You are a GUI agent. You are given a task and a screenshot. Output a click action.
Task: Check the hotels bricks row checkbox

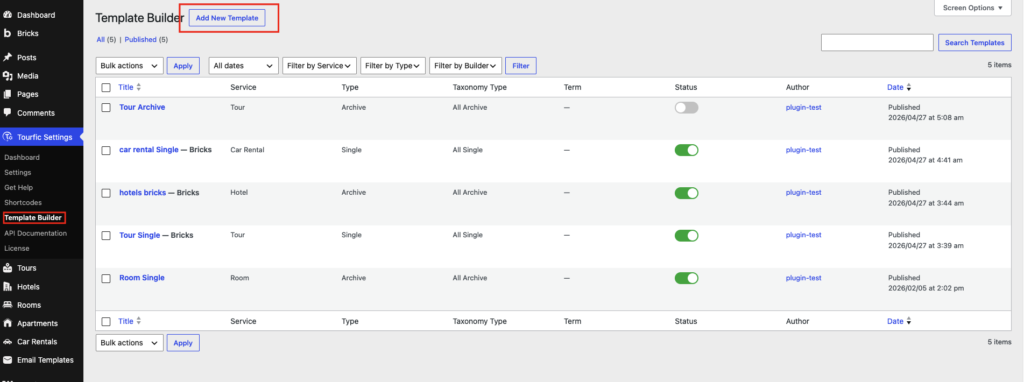[106, 193]
